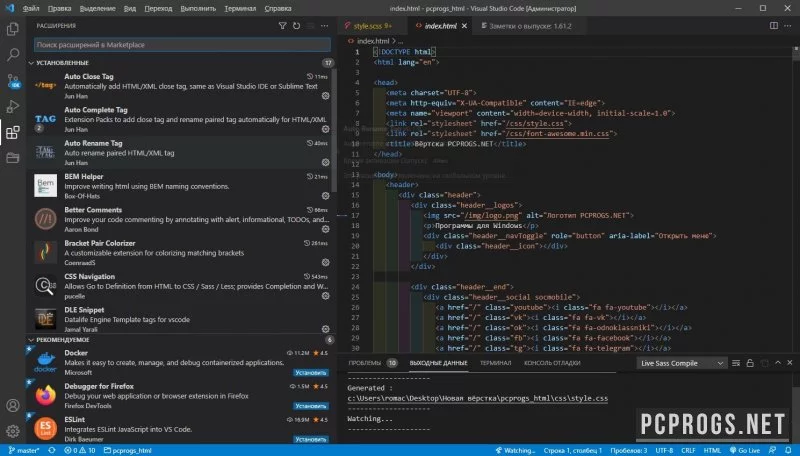Refresh the extensions list

(296, 26)
